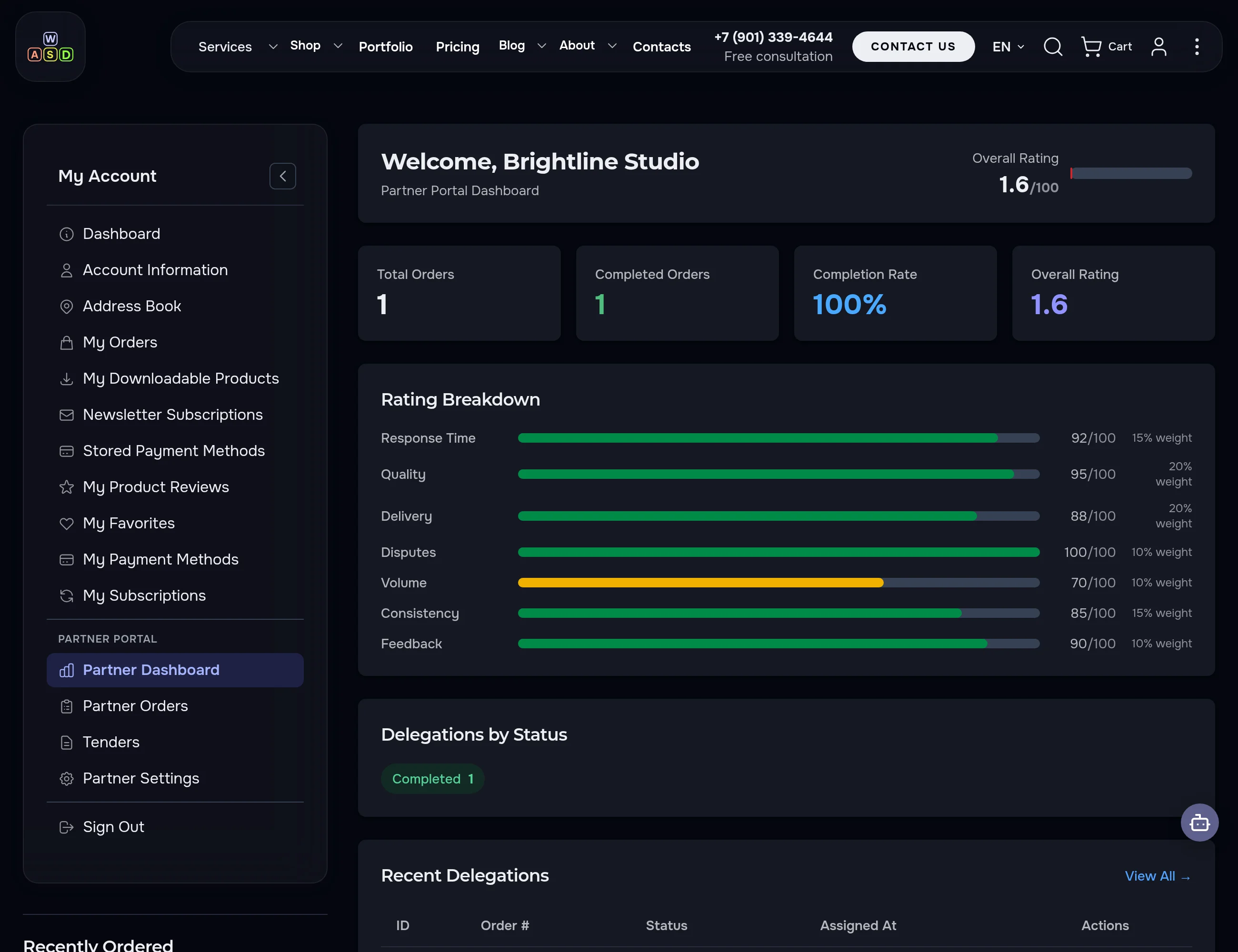Click the Total Orders stat card

(x=459, y=294)
